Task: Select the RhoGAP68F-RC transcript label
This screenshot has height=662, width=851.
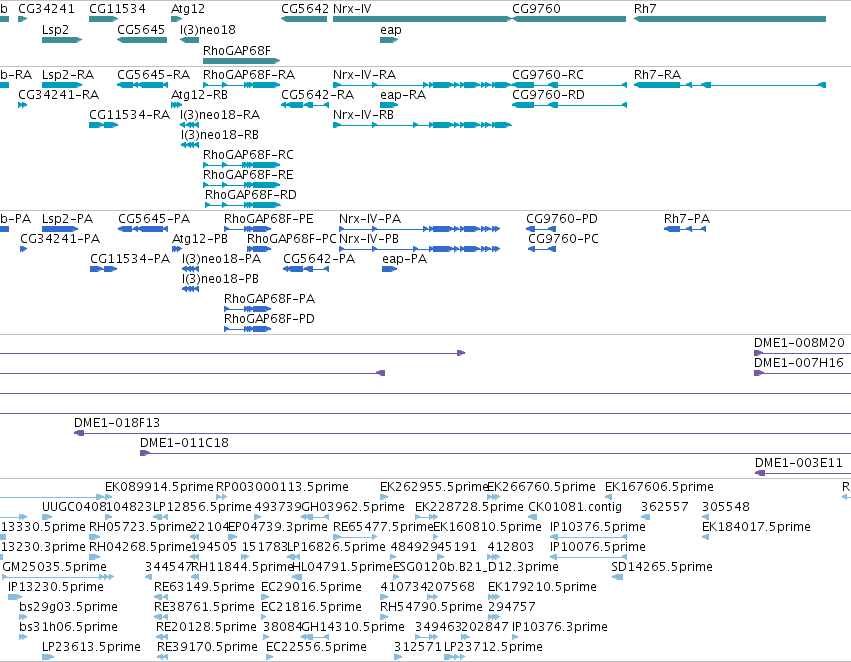Action: pos(248,155)
